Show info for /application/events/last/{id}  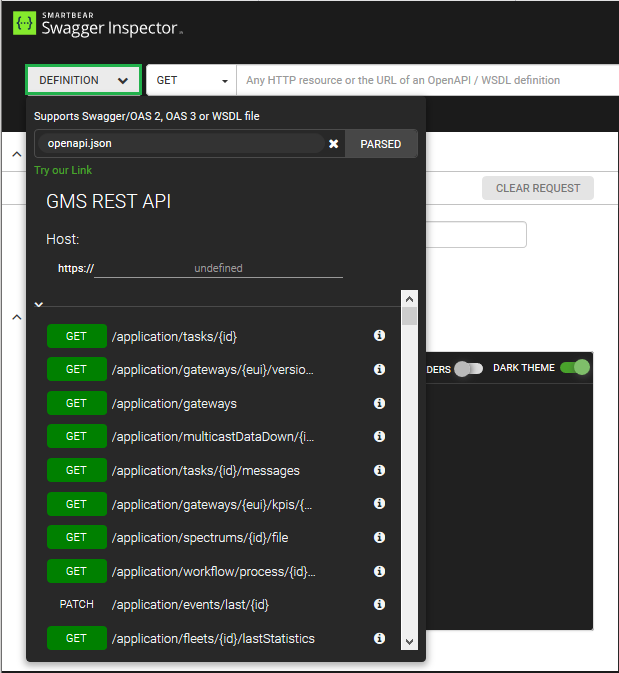pos(379,604)
